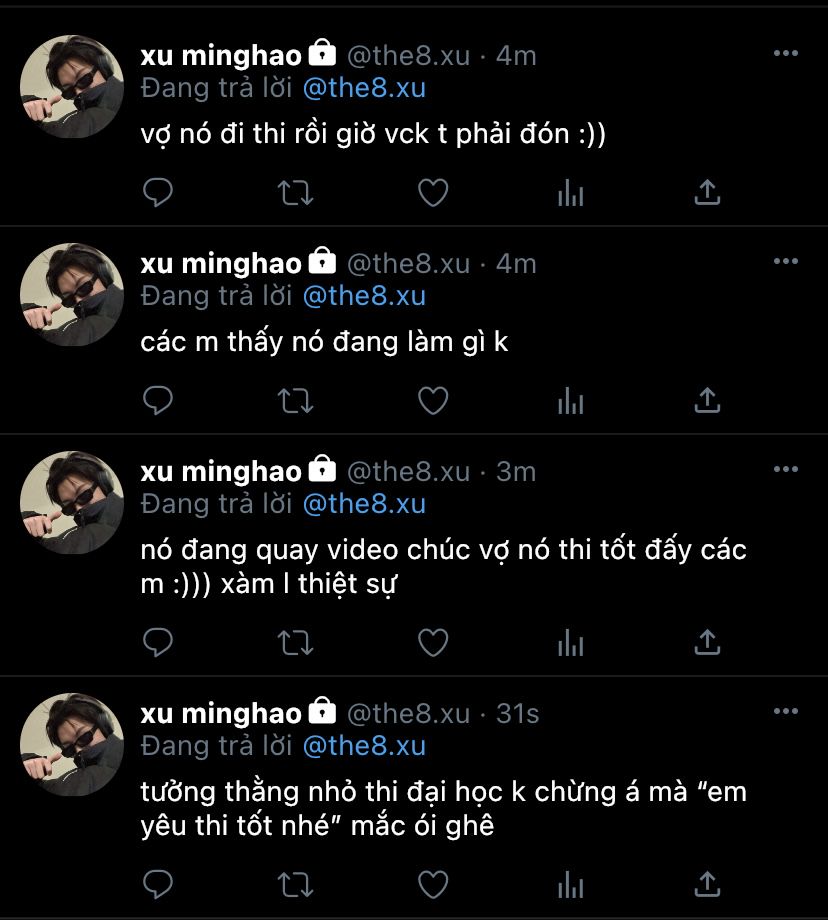
Task: Open the @the8.xu reply link in the first tweet
Action: pos(364,88)
